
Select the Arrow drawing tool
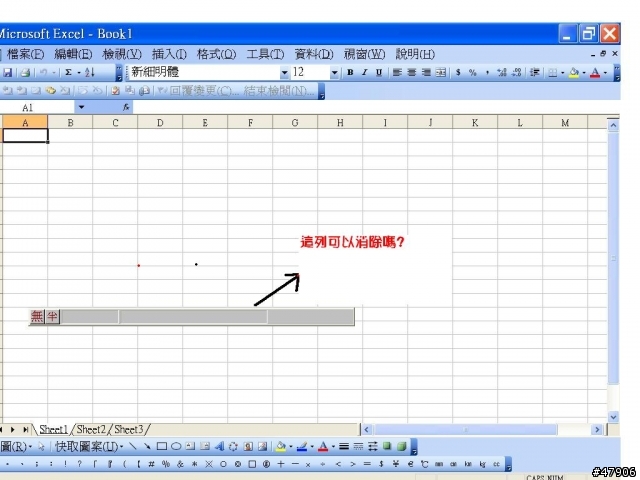tap(147, 447)
